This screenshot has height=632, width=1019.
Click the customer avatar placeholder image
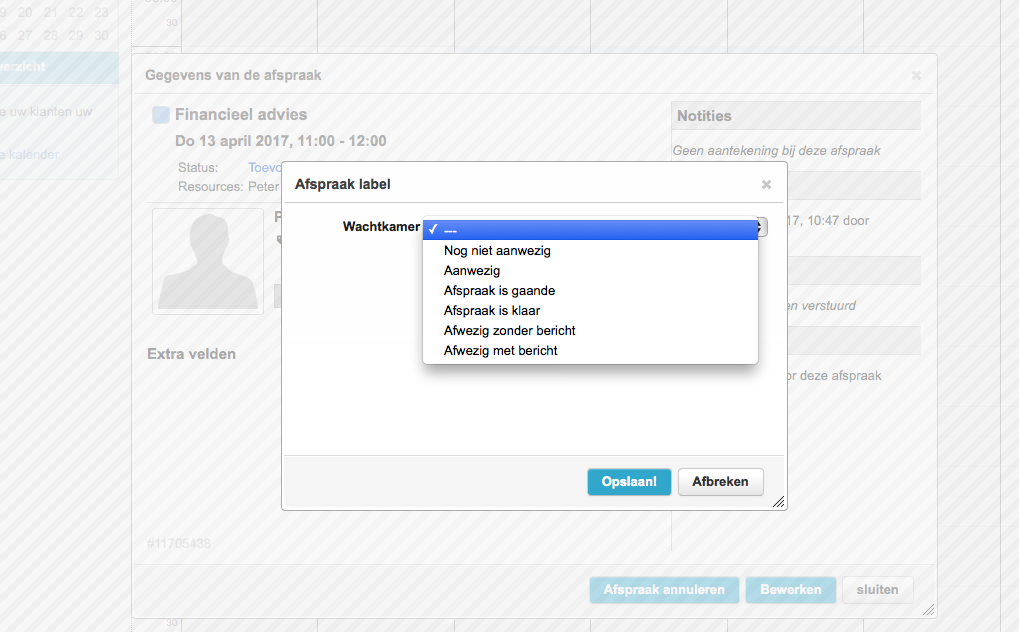pyautogui.click(x=208, y=261)
